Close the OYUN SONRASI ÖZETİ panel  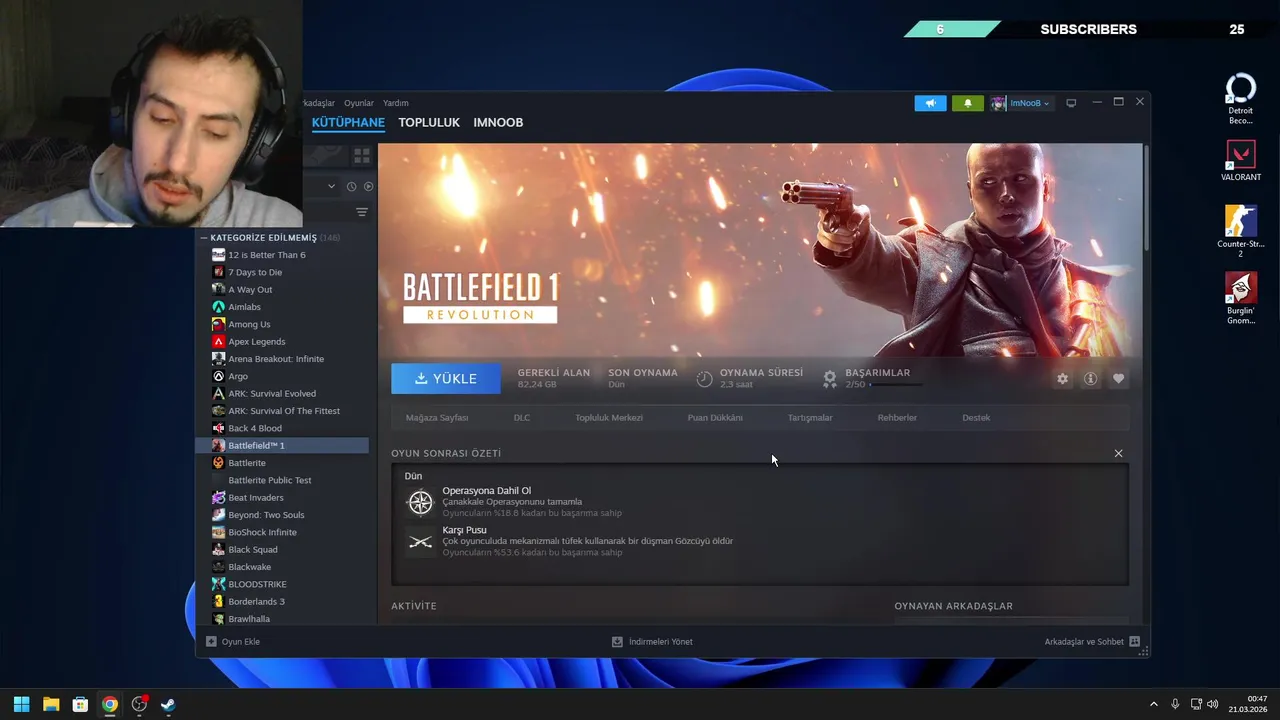(x=1118, y=453)
